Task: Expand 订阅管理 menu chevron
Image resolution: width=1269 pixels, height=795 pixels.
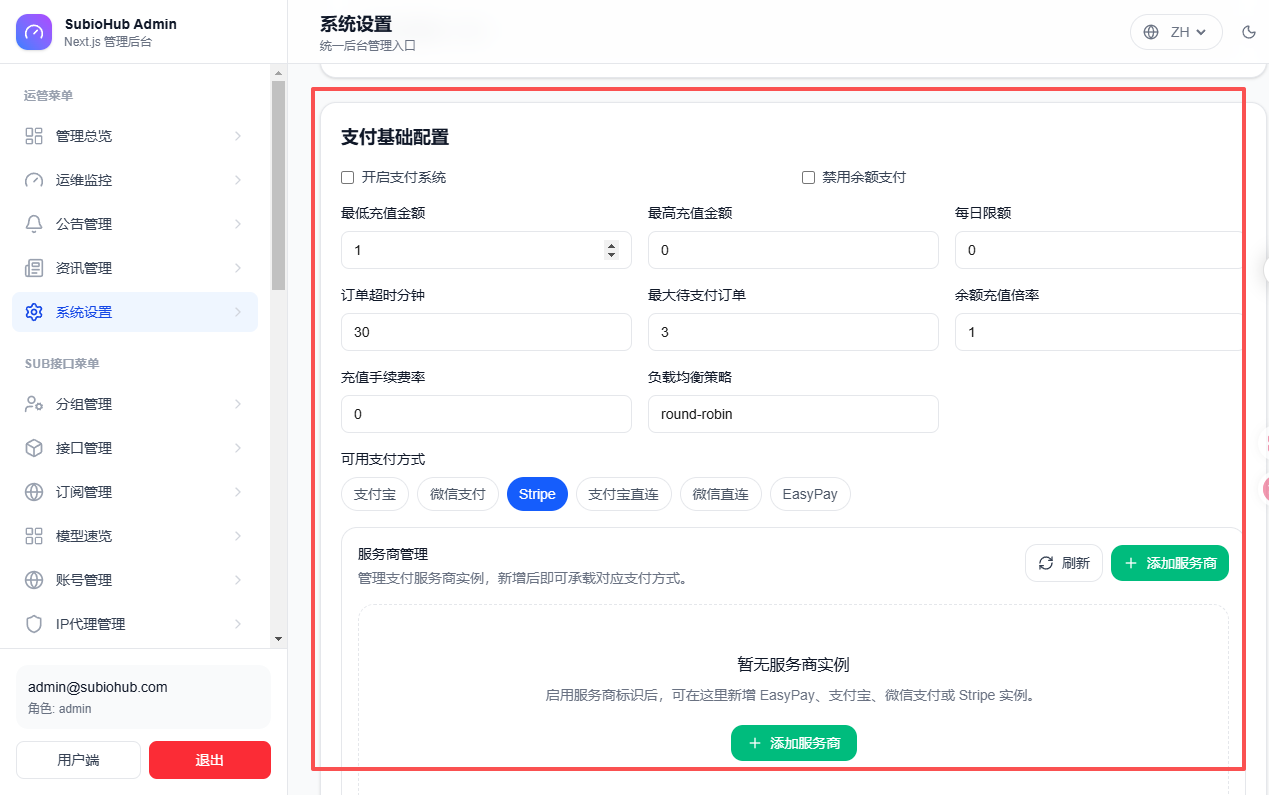Action: (x=238, y=492)
